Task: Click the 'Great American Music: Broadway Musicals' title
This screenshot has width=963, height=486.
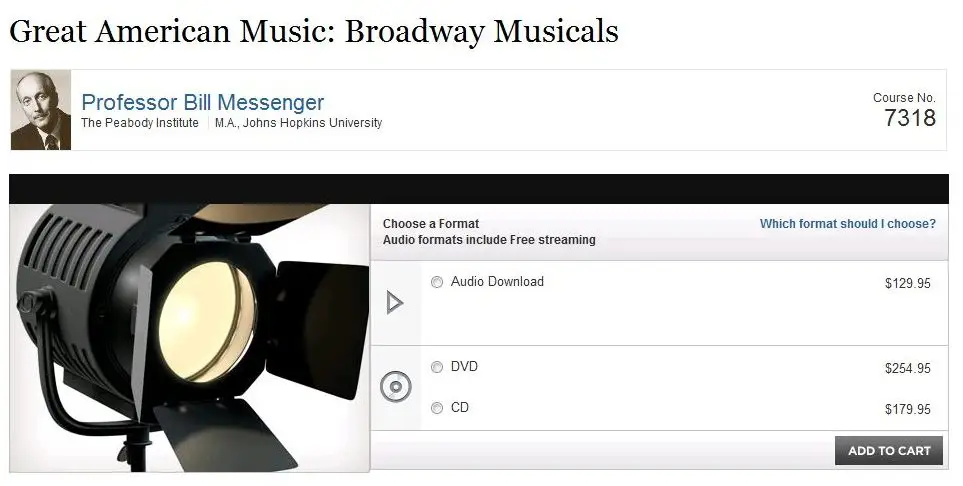Action: coord(314,31)
